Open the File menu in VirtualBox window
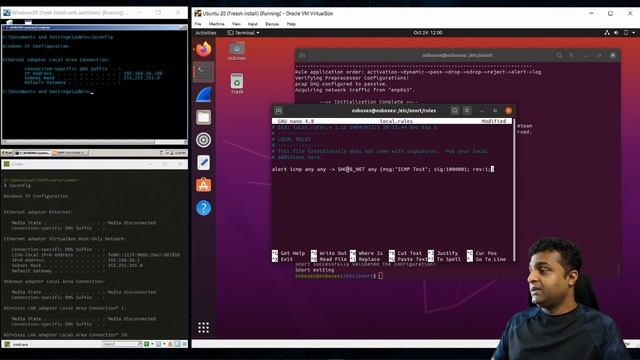 (198, 24)
